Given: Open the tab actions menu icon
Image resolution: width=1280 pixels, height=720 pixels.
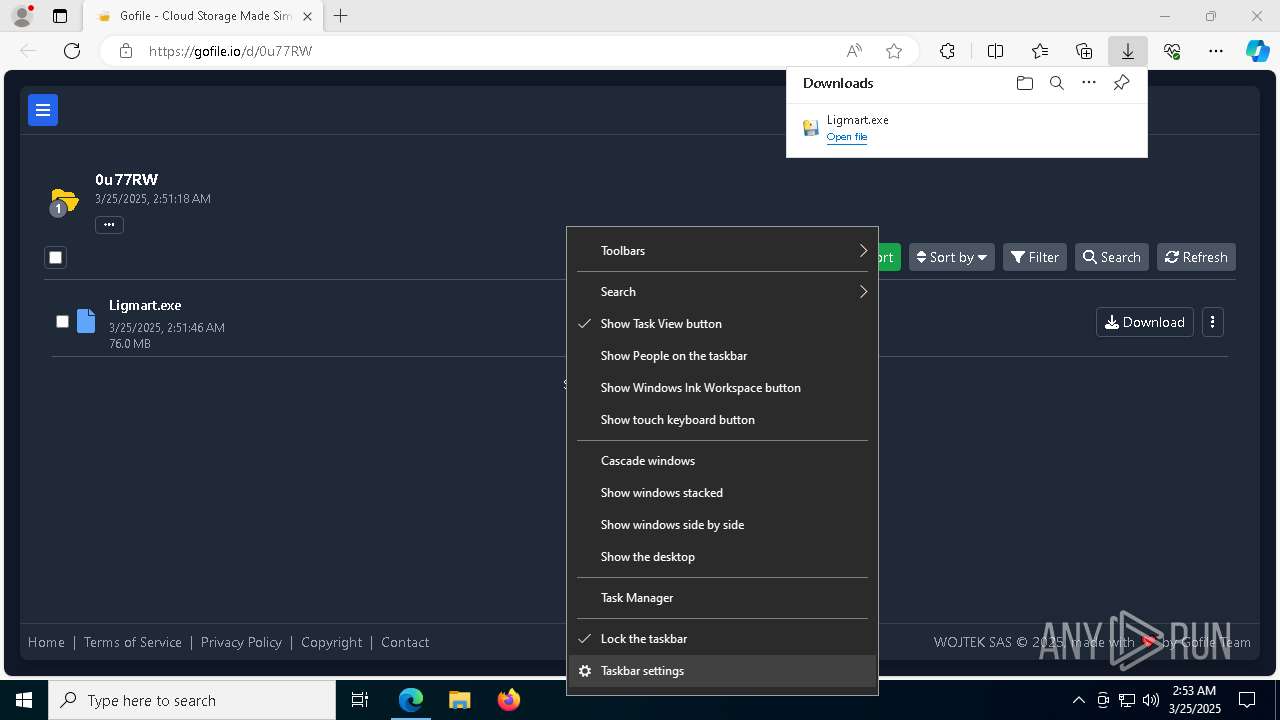Looking at the screenshot, I should [60, 16].
